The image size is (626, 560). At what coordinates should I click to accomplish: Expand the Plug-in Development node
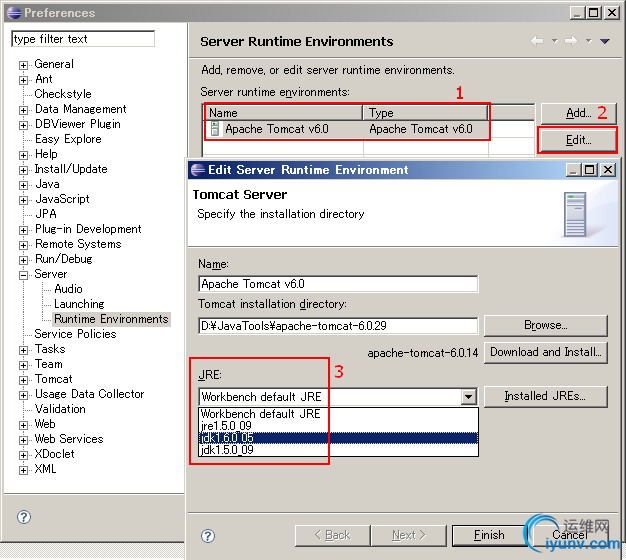click(x=24, y=230)
